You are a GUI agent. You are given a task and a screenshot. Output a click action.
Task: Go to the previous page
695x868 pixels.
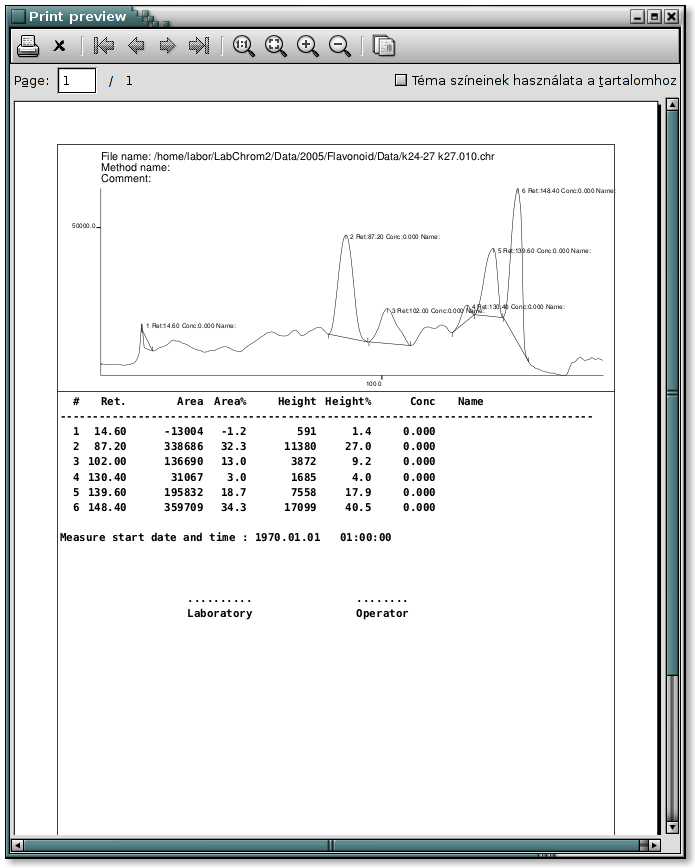point(136,45)
